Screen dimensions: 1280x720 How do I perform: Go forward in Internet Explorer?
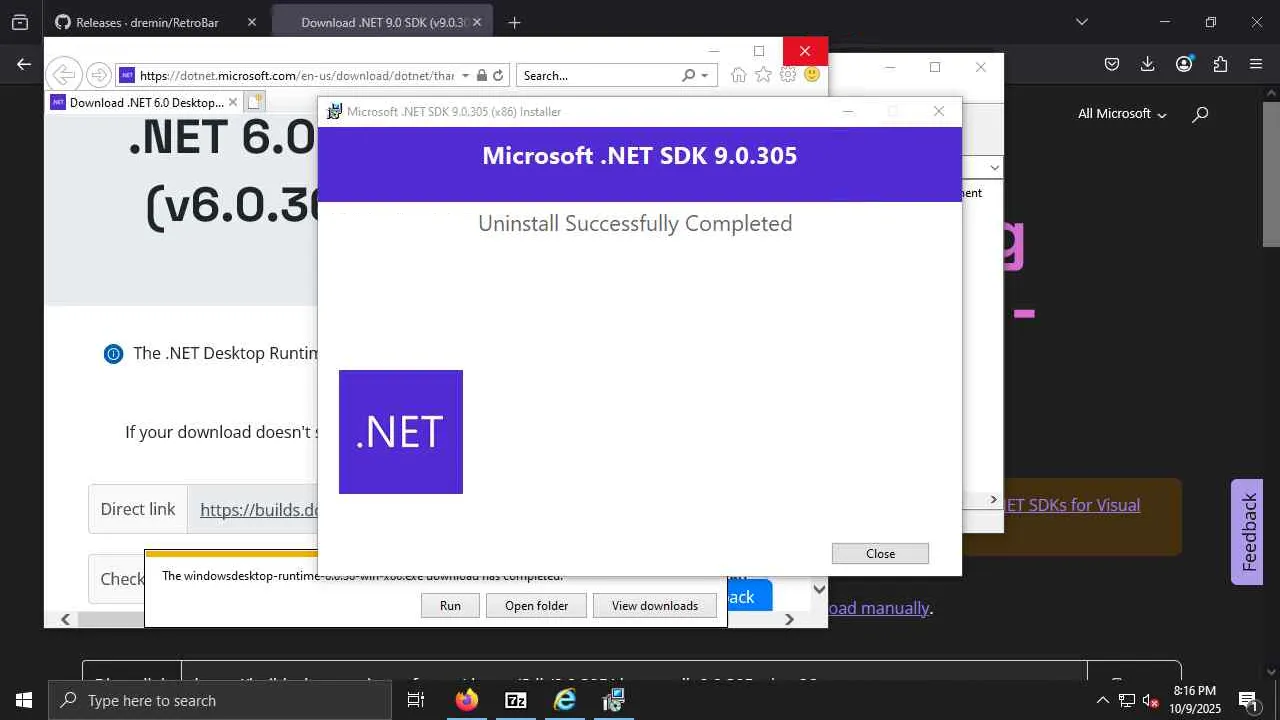coord(98,75)
